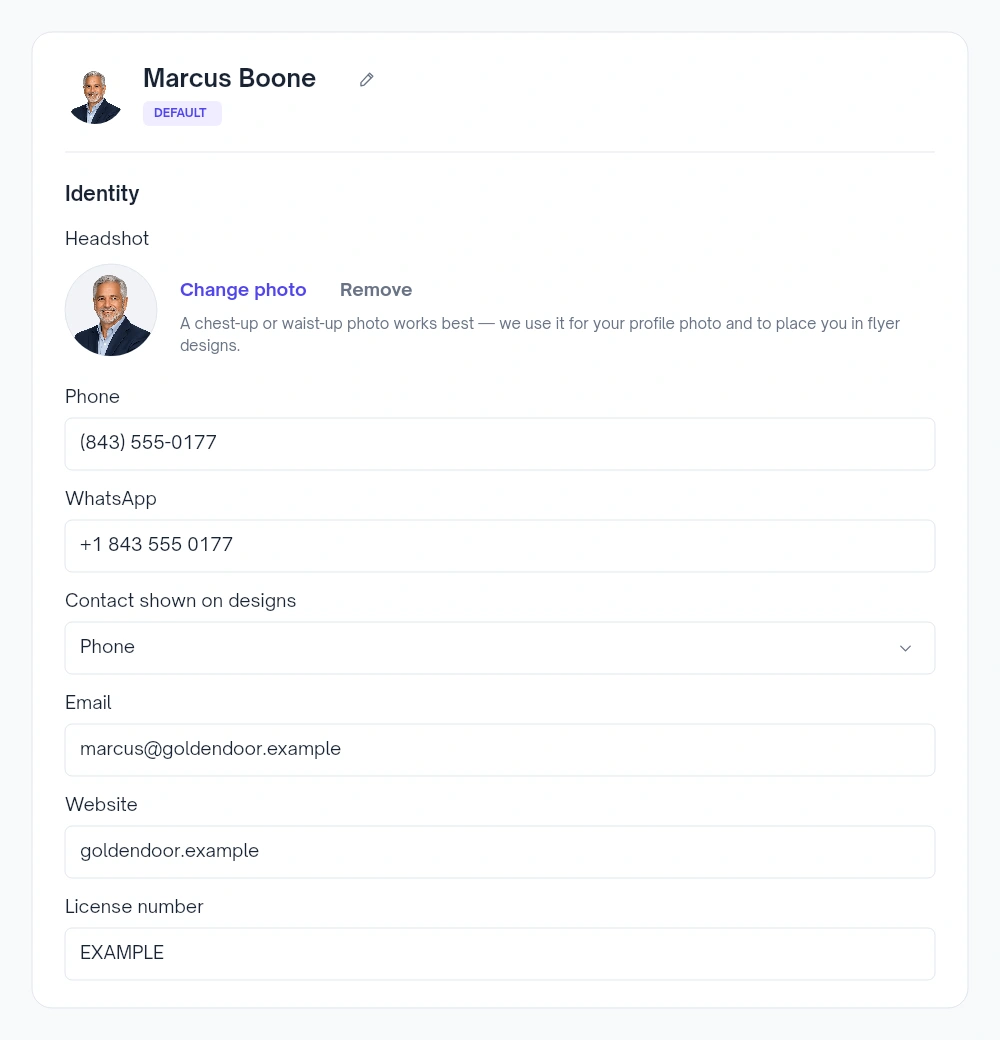The height and width of the screenshot is (1040, 1000).
Task: Click the Headshot label
Action: pos(107,239)
